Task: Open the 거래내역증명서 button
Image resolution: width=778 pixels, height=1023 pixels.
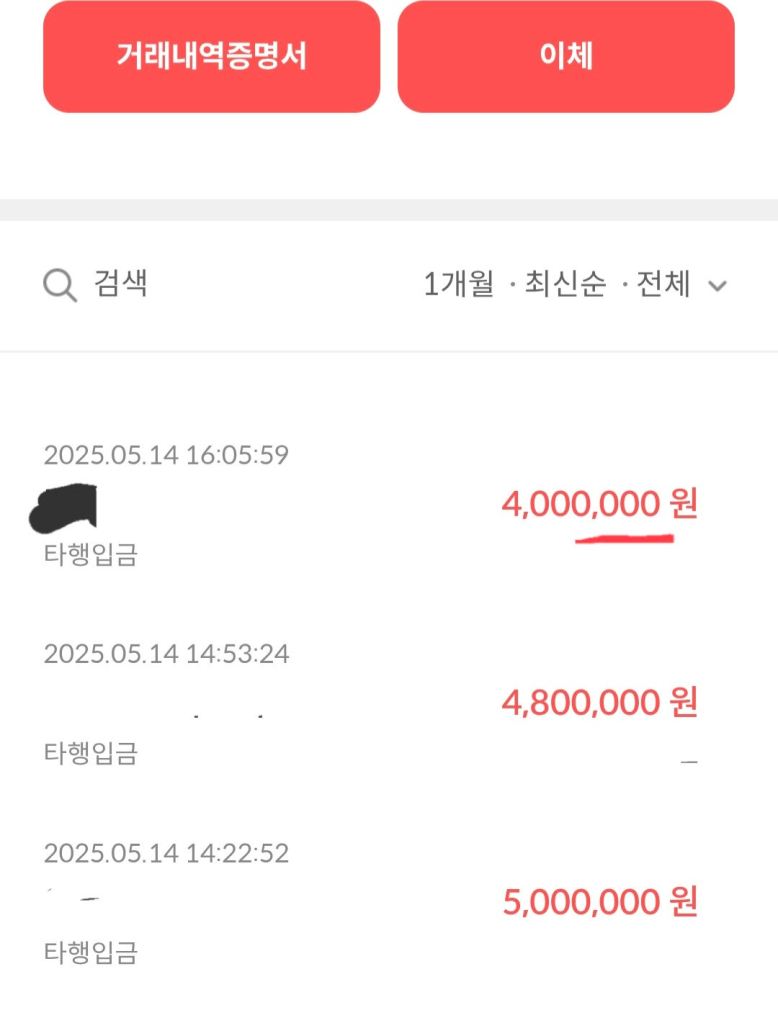Action: click(x=211, y=56)
